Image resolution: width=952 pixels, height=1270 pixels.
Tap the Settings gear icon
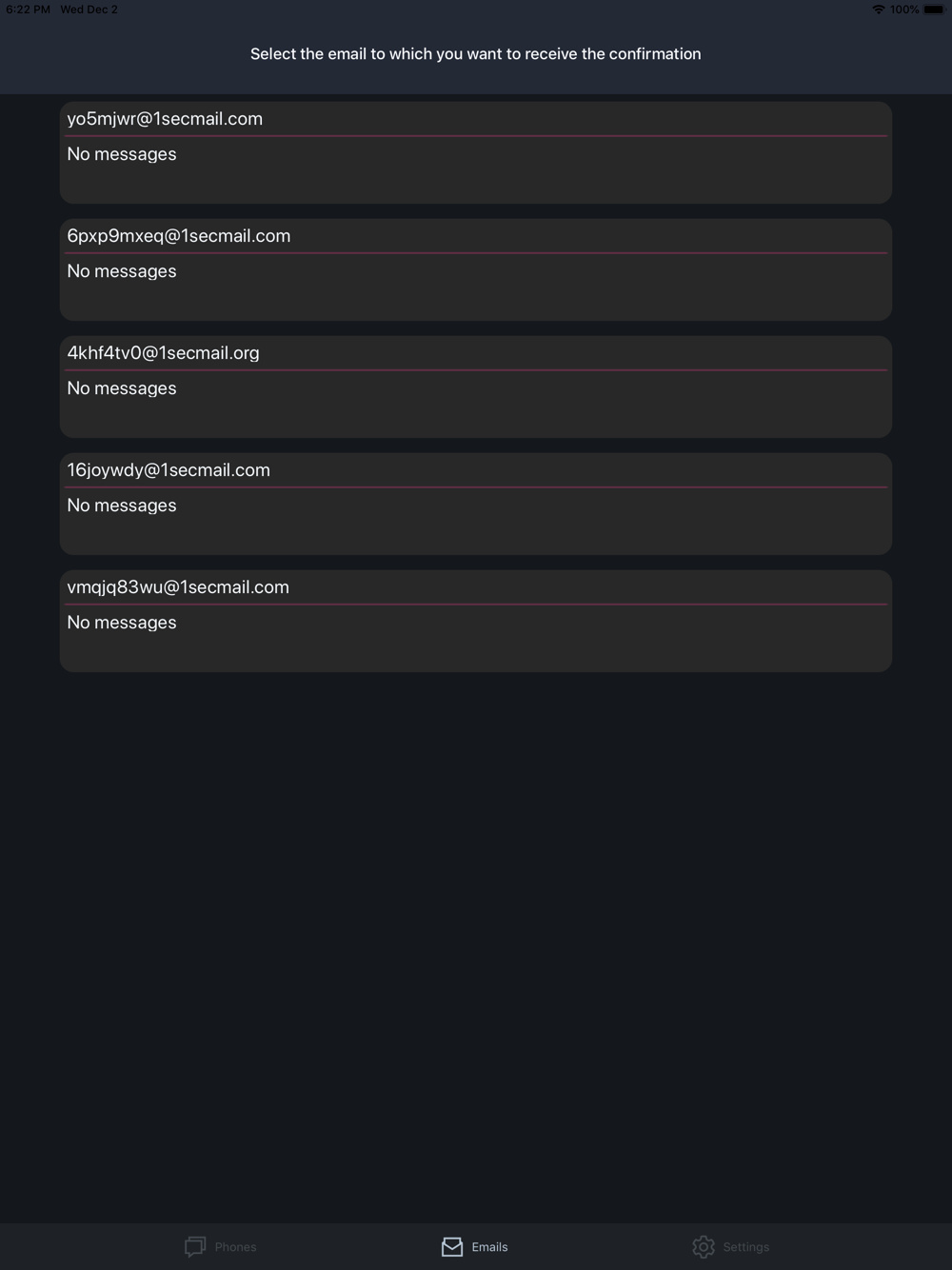pyautogui.click(x=704, y=1246)
